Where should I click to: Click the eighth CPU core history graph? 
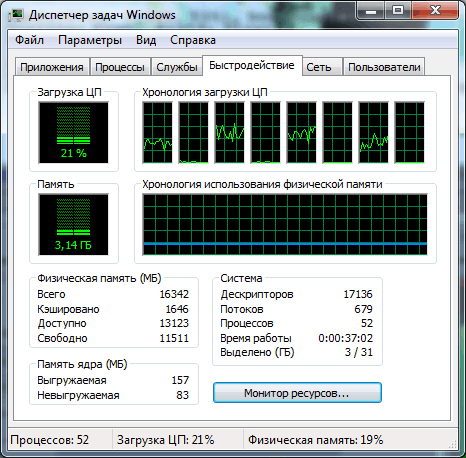(409, 133)
